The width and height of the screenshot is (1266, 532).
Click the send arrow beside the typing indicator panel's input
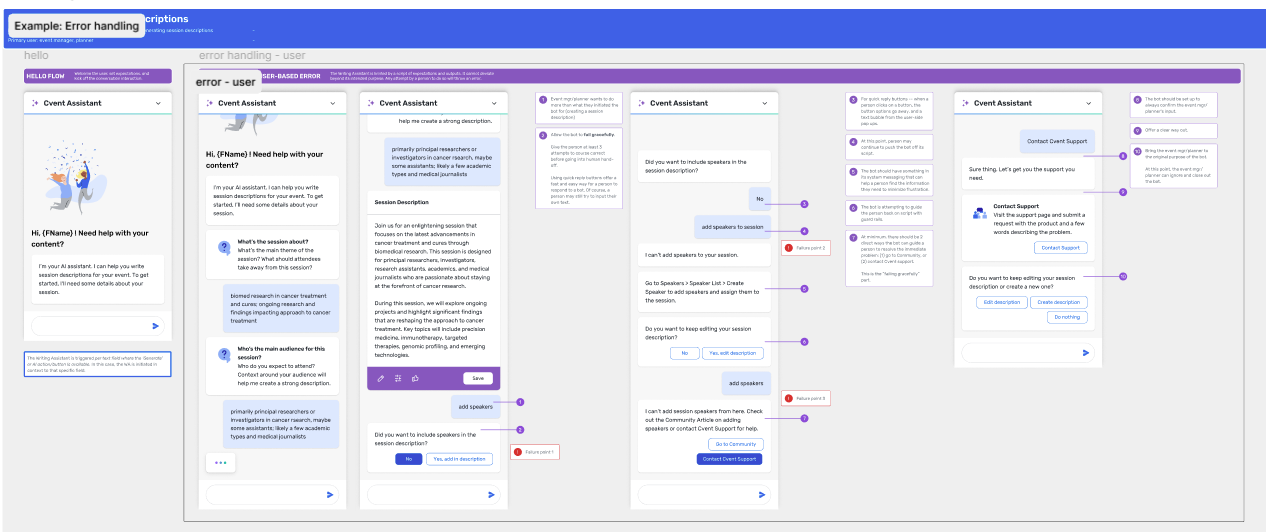point(330,494)
